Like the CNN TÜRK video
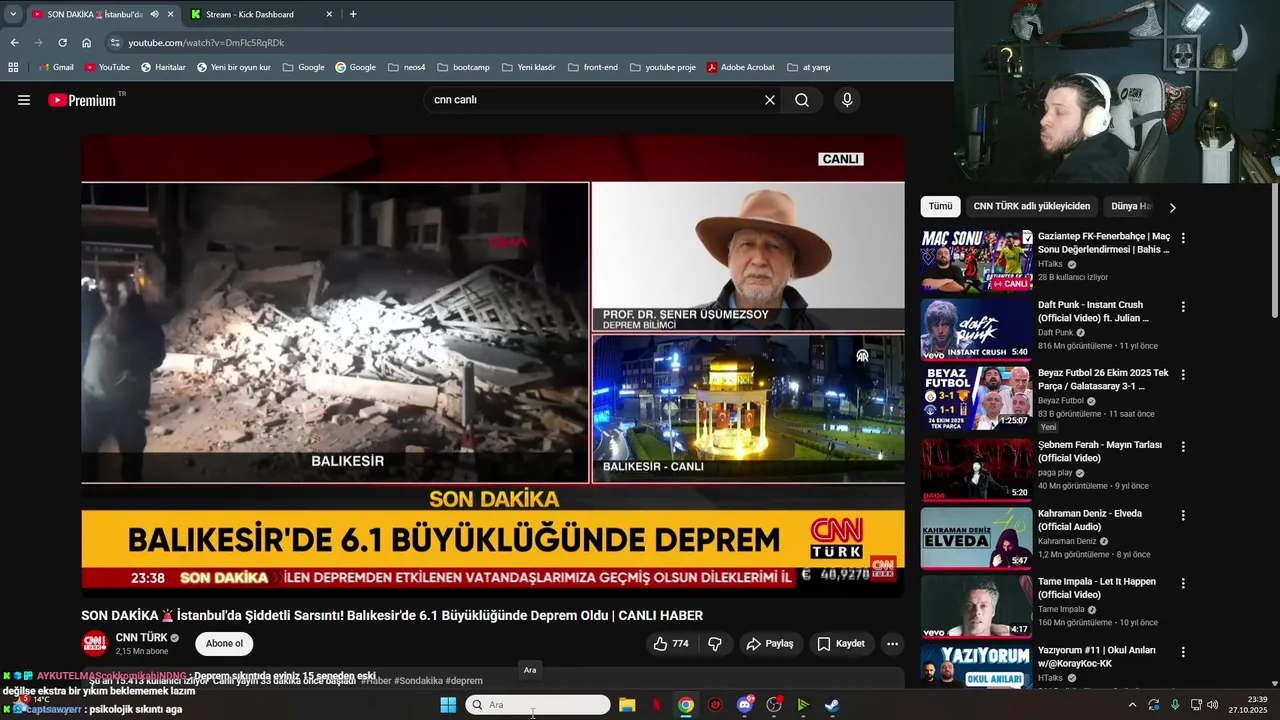 point(671,644)
